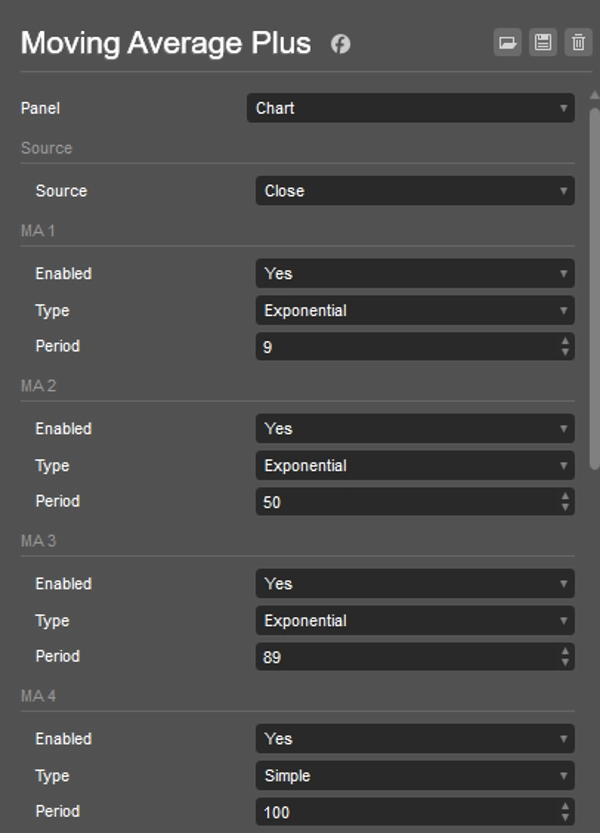The width and height of the screenshot is (600, 833).
Task: Click the MA 2 Period stepper arrows
Action: pyautogui.click(x=565, y=502)
